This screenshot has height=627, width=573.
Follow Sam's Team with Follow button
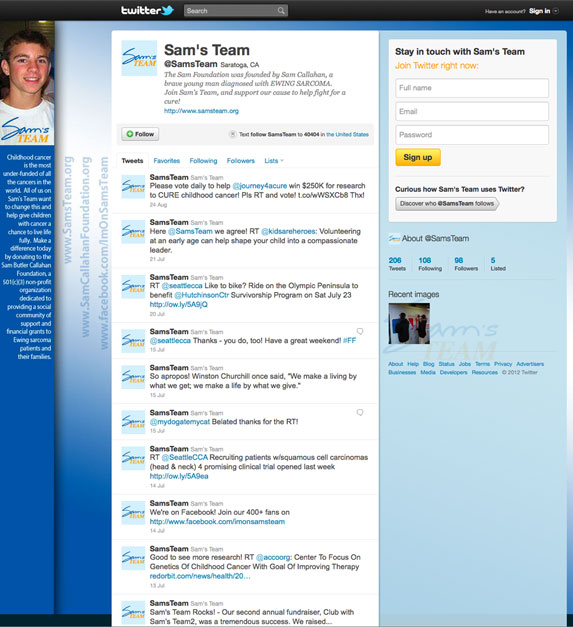pos(140,134)
